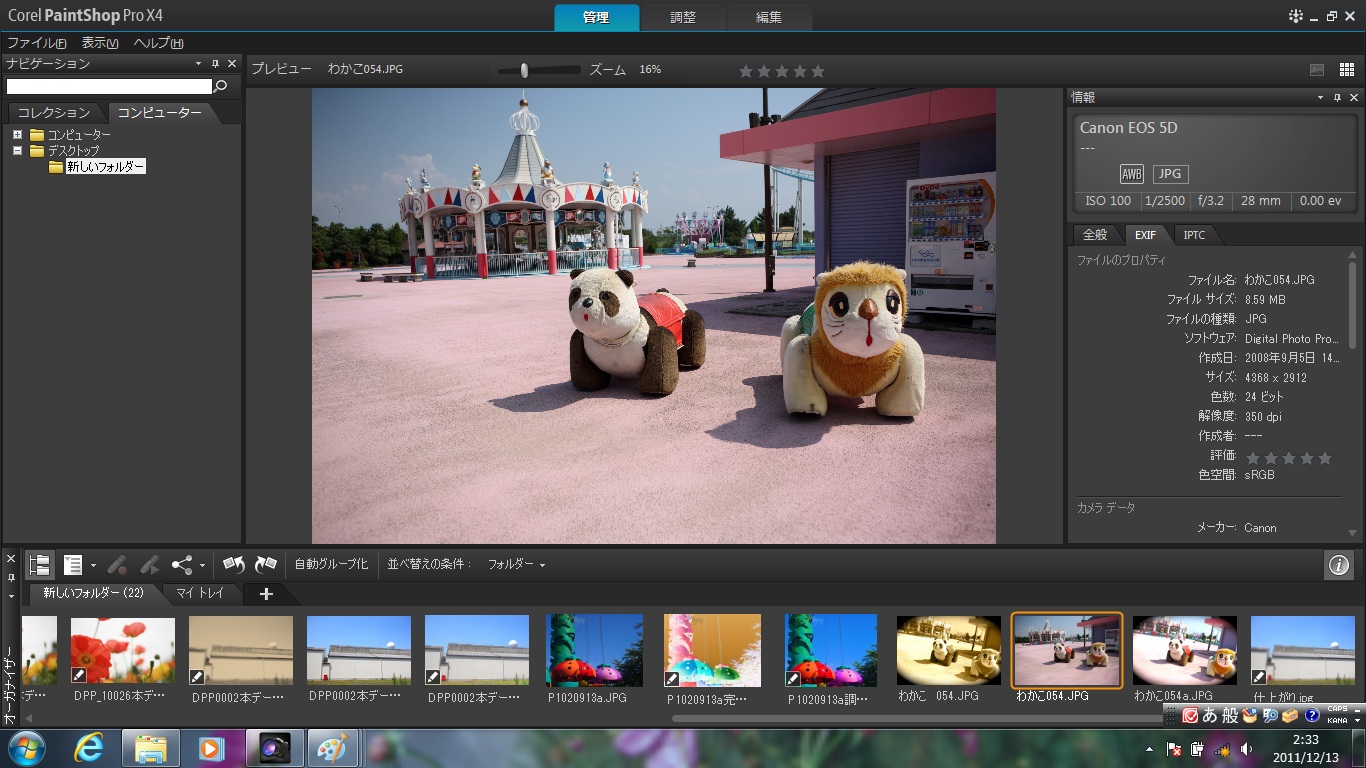1366x768 pixels.
Task: Open the ファイル menu
Action: (x=36, y=43)
